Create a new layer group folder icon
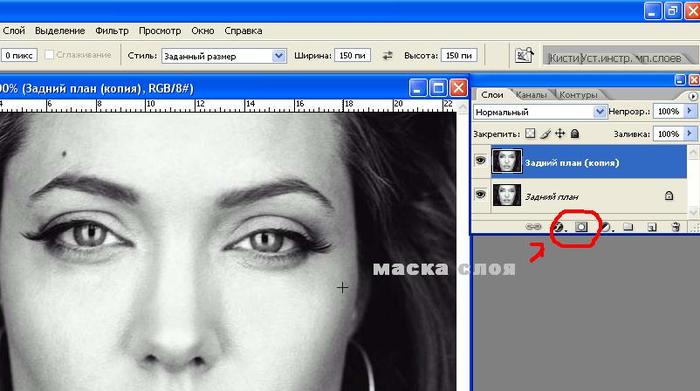This screenshot has width=700, height=391. [629, 227]
